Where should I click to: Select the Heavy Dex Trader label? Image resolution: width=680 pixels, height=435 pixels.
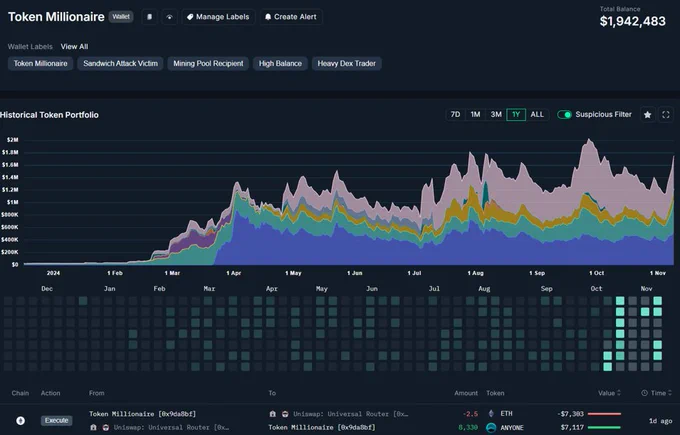tap(347, 63)
